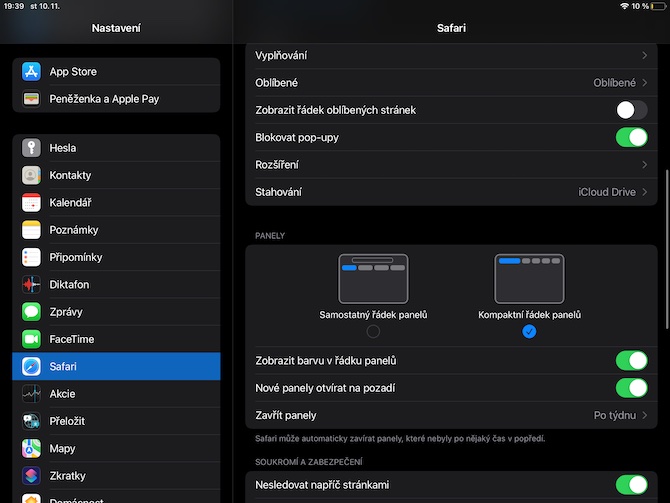Turn off Nové panely otvírat na pozadí
This screenshot has height=503, width=670.
point(632,388)
